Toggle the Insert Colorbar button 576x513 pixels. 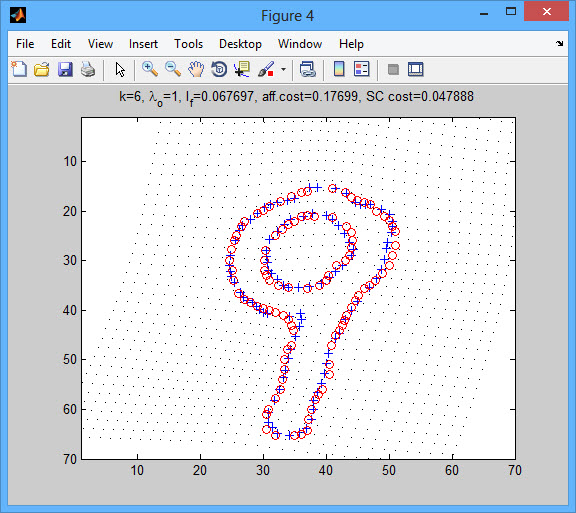click(339, 69)
